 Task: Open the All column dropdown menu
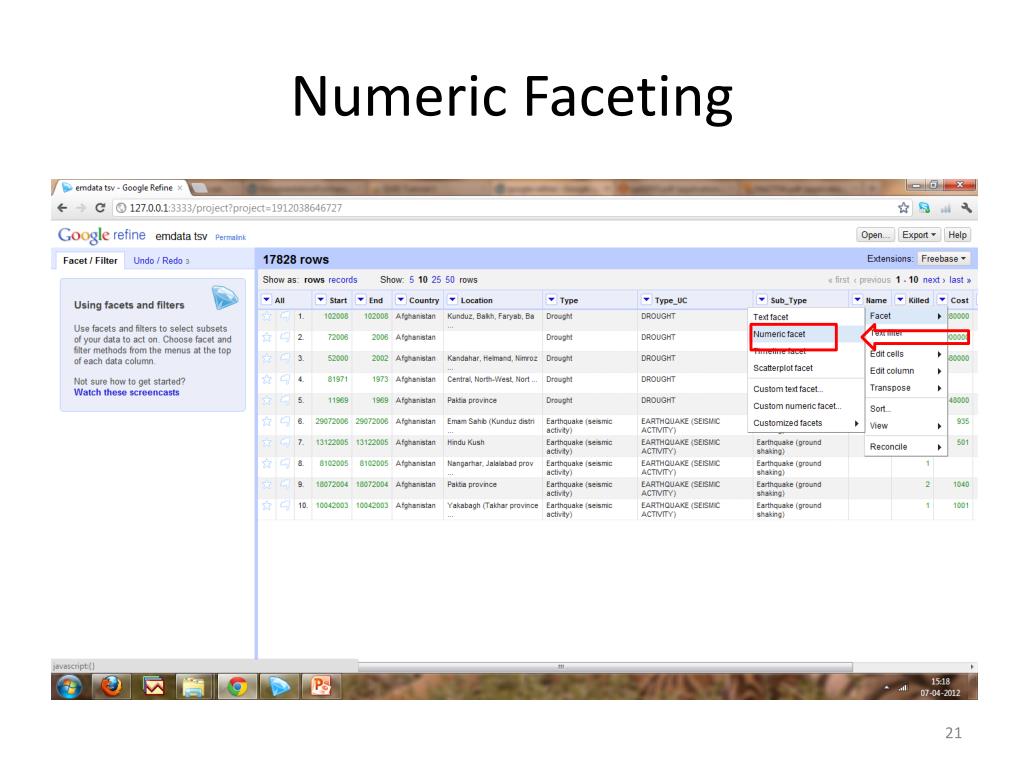click(x=266, y=300)
